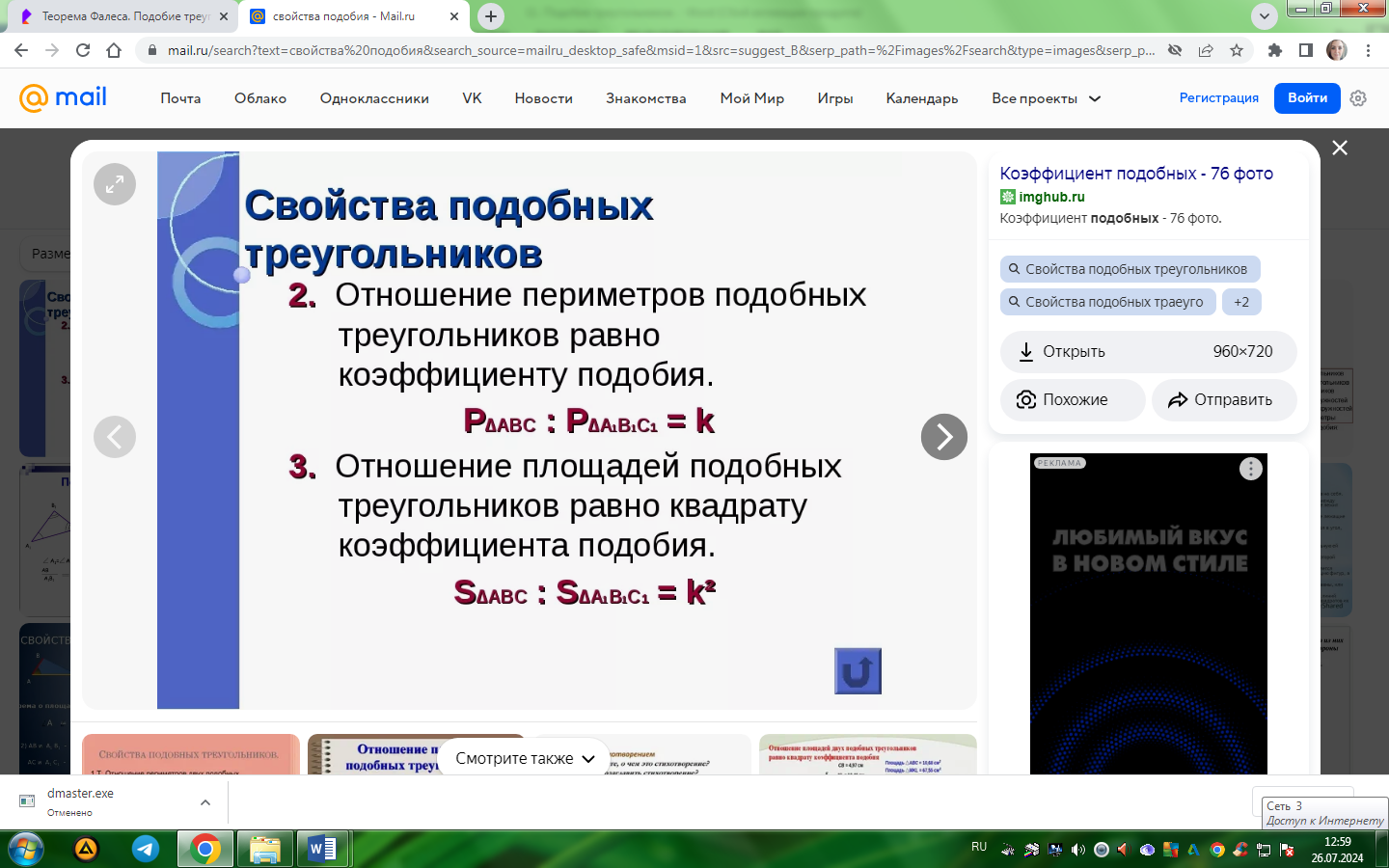
Task: Expand the image to fullscreen view
Action: coord(115,184)
